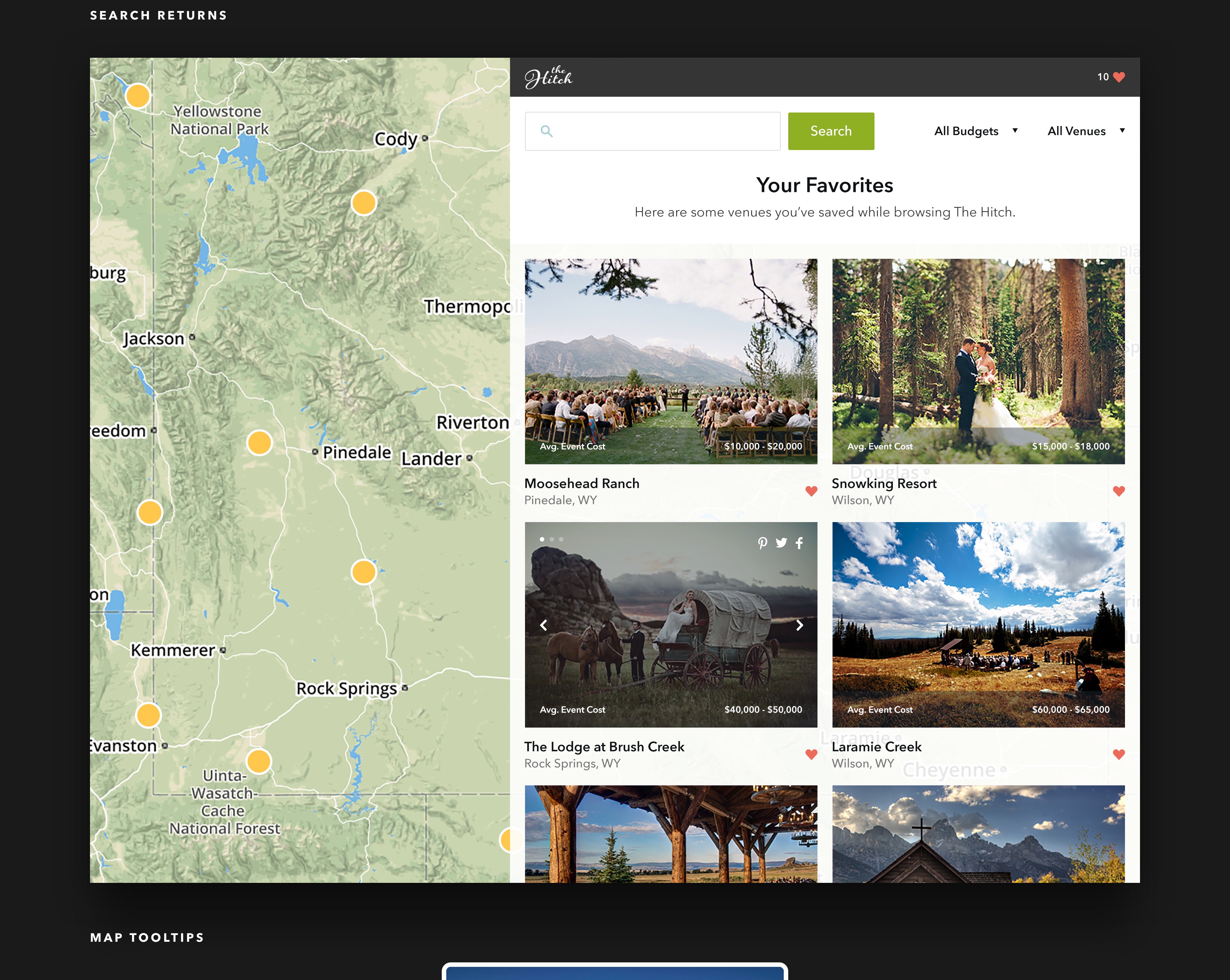Open Snowking Resort forest wedding photo

(978, 354)
